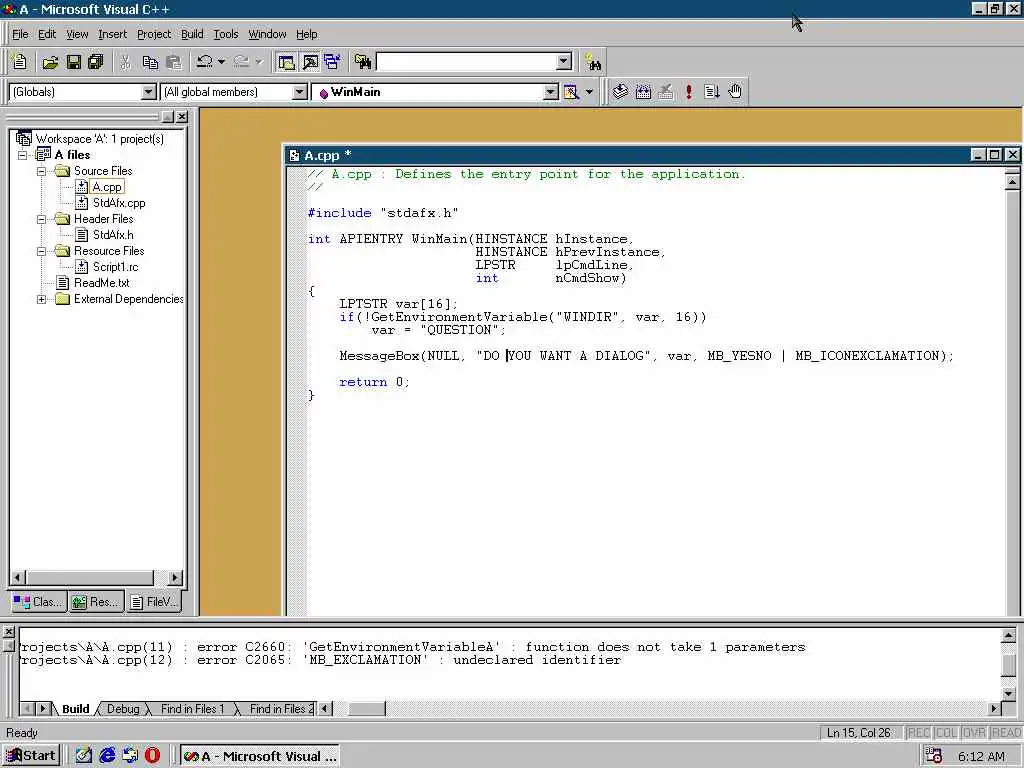1024x768 pixels.
Task: Switch to Find in Files 1 tab
Action: [192, 709]
